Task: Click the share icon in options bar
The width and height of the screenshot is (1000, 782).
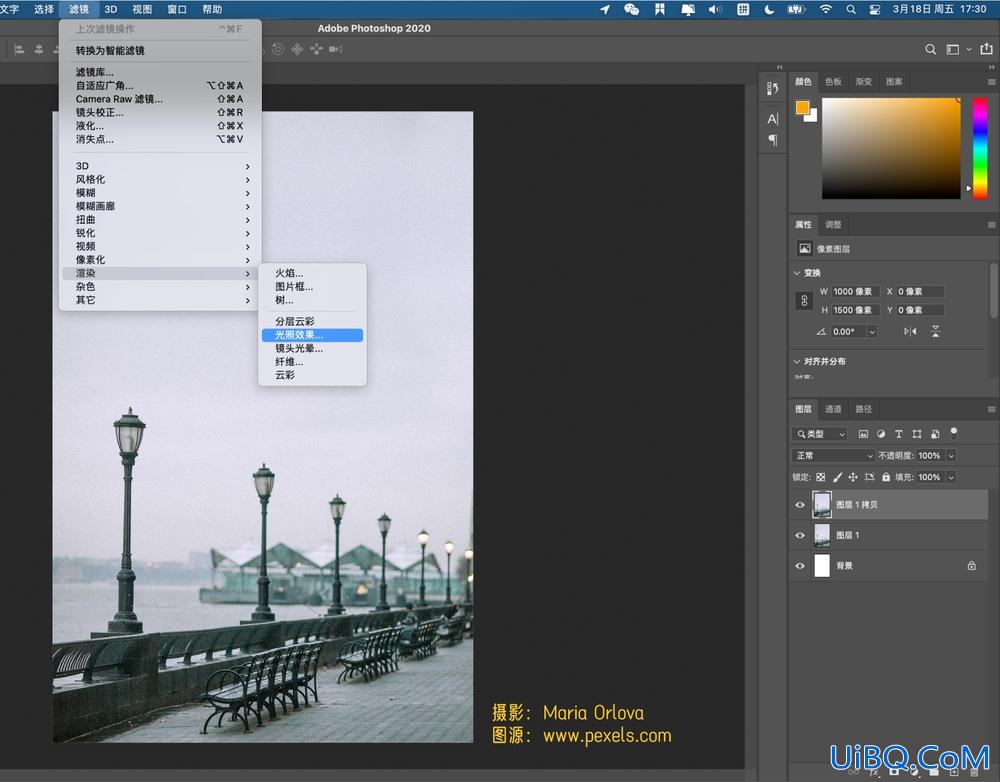Action: 987,48
